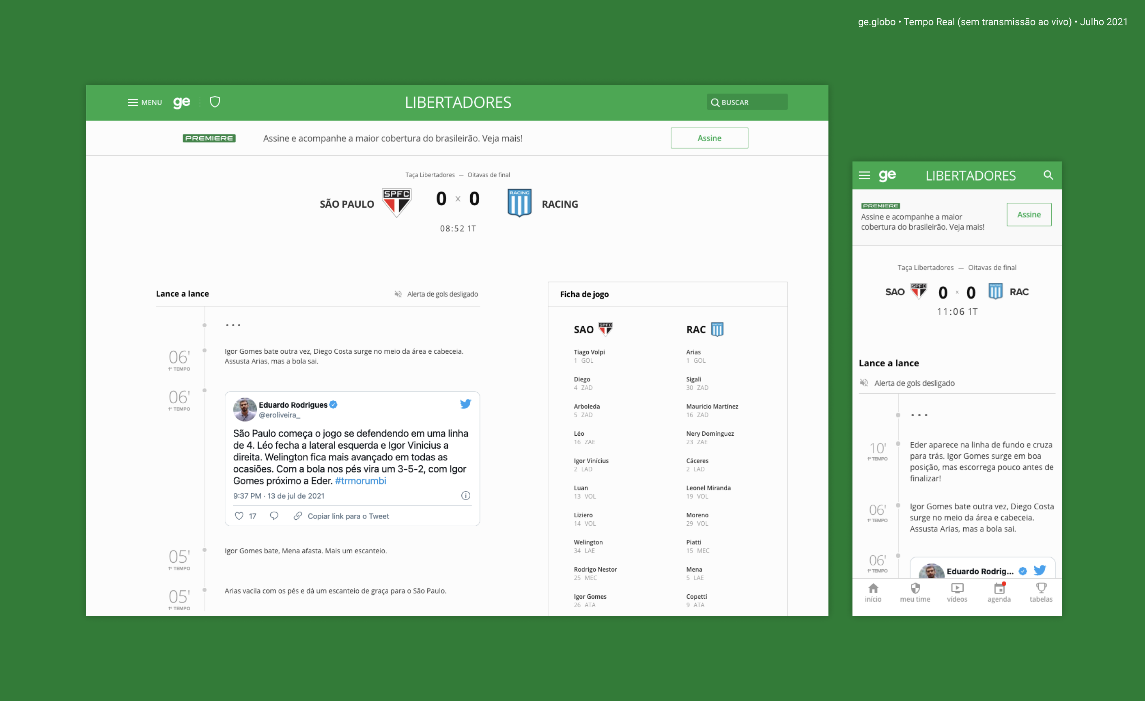Viewport: 1145px width, 701px height.
Task: Click tweet timestamp '9:37 PM · 13 de jul de 2021'
Action: click(279, 496)
